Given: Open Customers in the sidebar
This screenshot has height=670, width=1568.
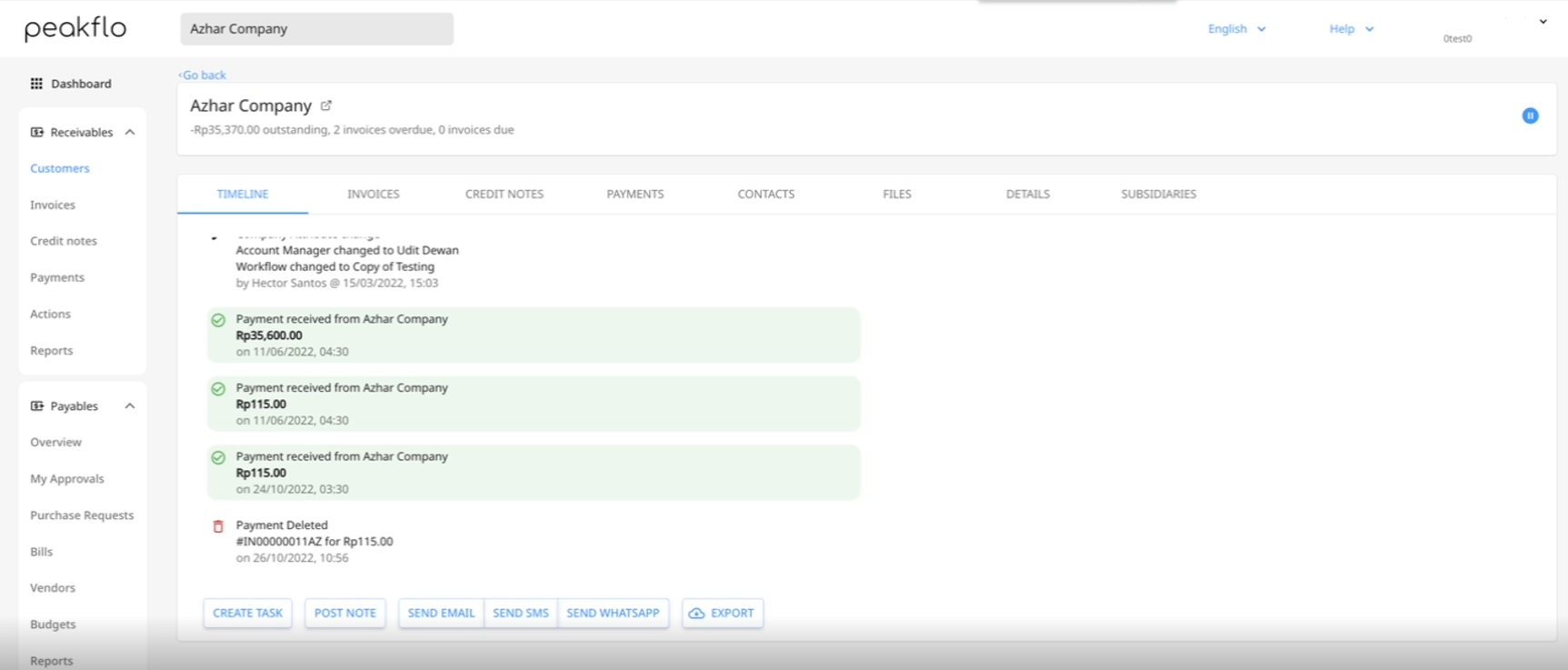Looking at the screenshot, I should coord(60,168).
